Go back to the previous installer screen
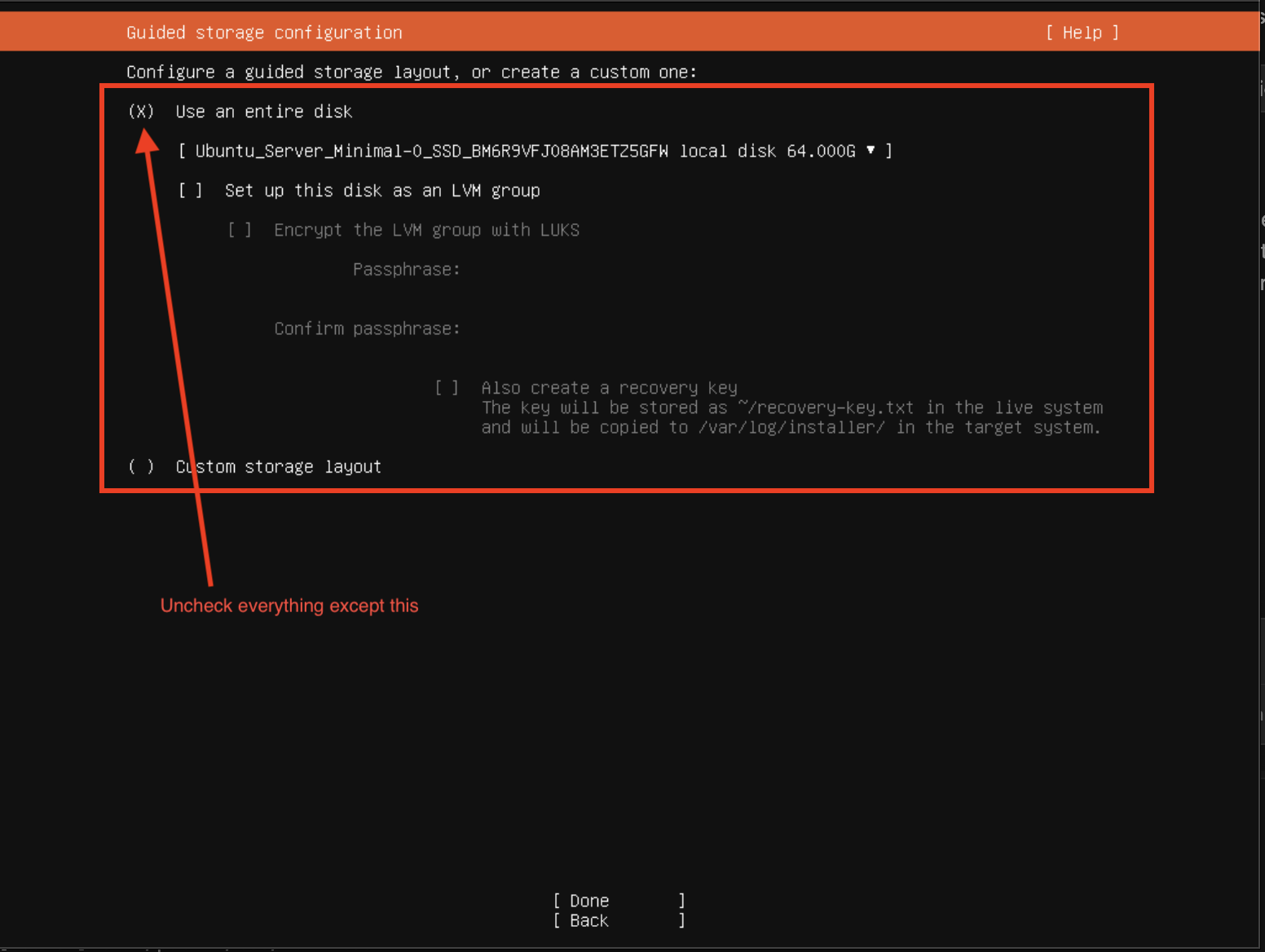Image resolution: width=1265 pixels, height=952 pixels. 587,920
